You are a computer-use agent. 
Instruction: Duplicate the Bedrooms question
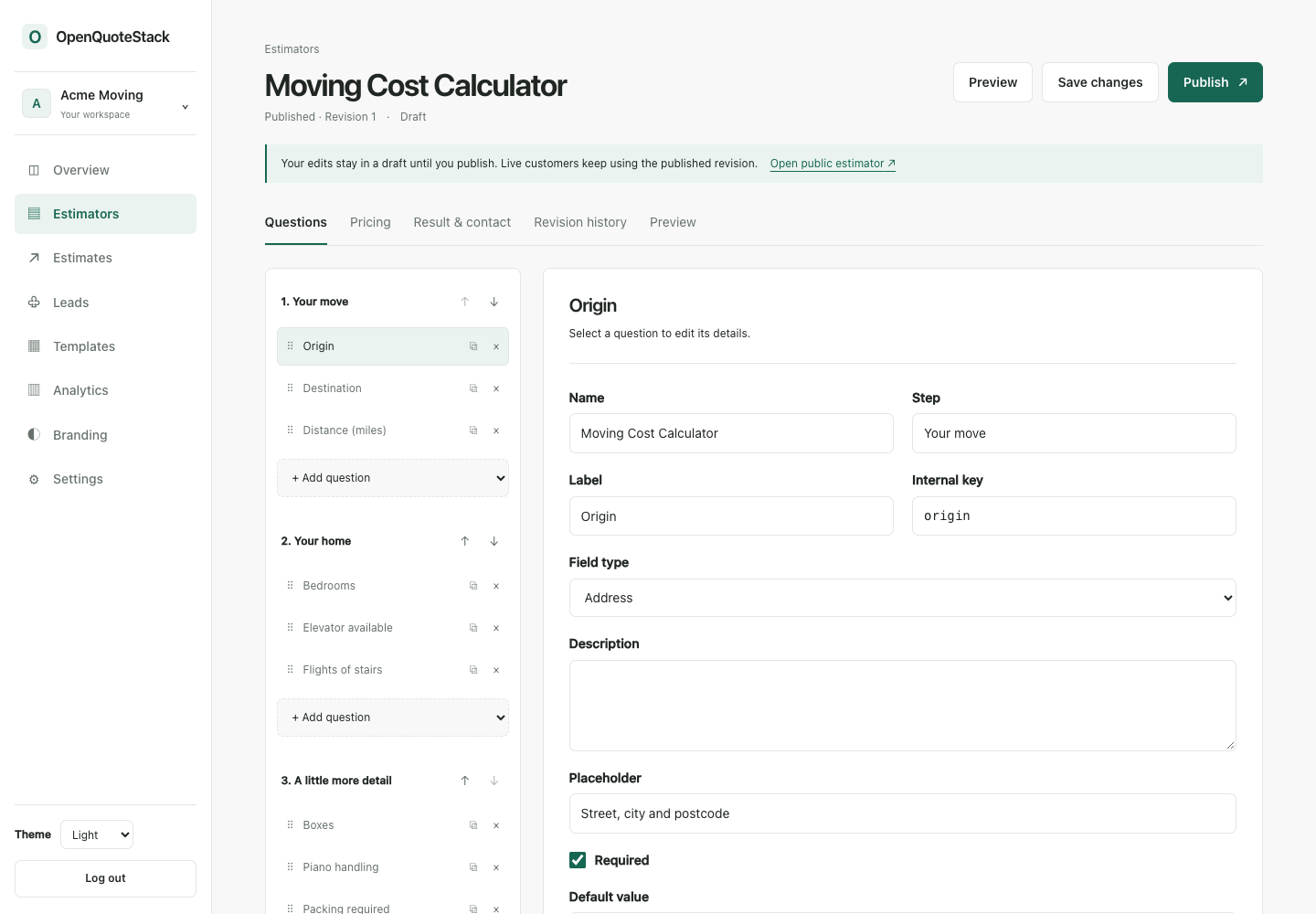pos(473,586)
